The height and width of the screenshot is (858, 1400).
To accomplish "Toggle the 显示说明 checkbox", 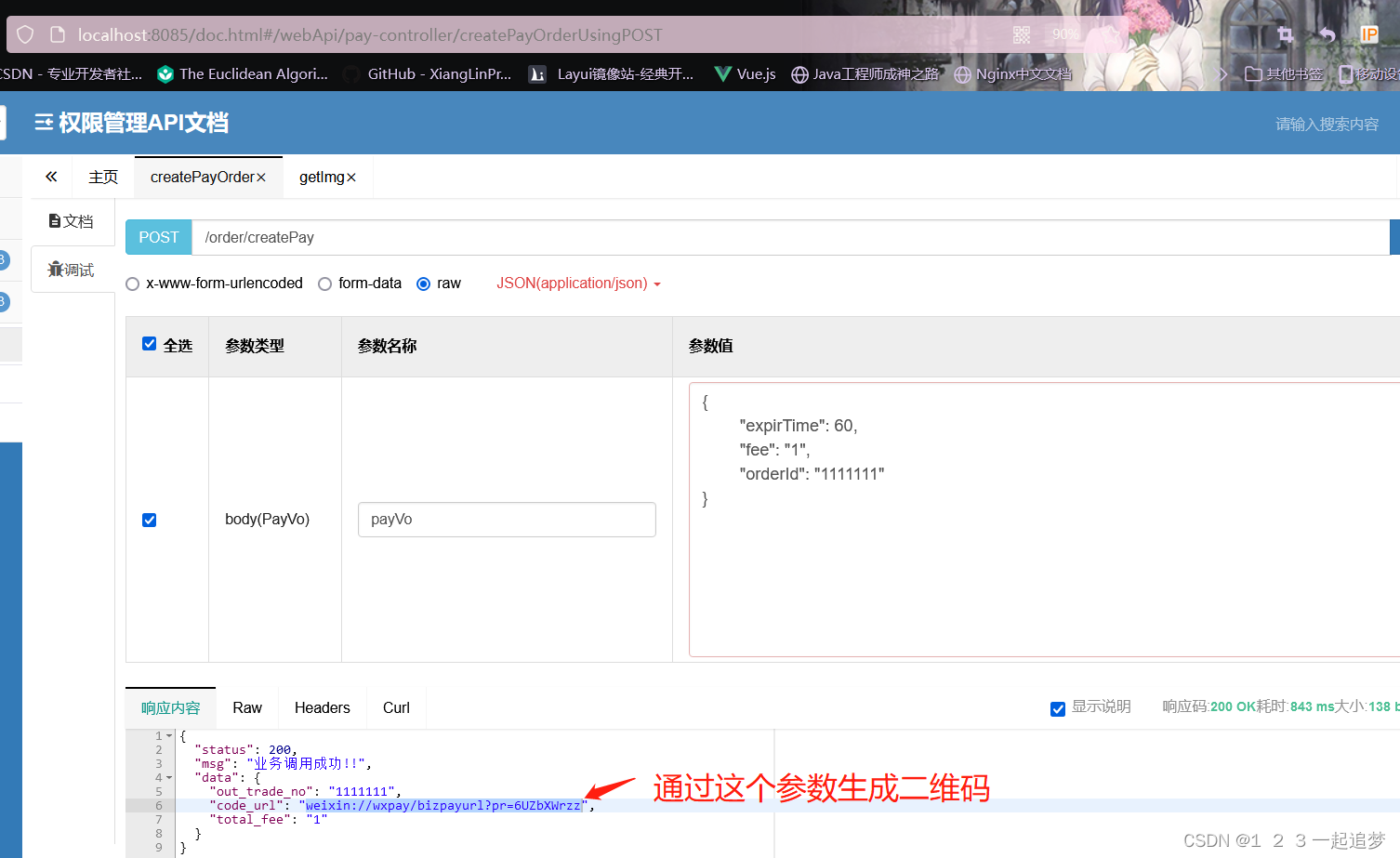I will (x=1058, y=708).
